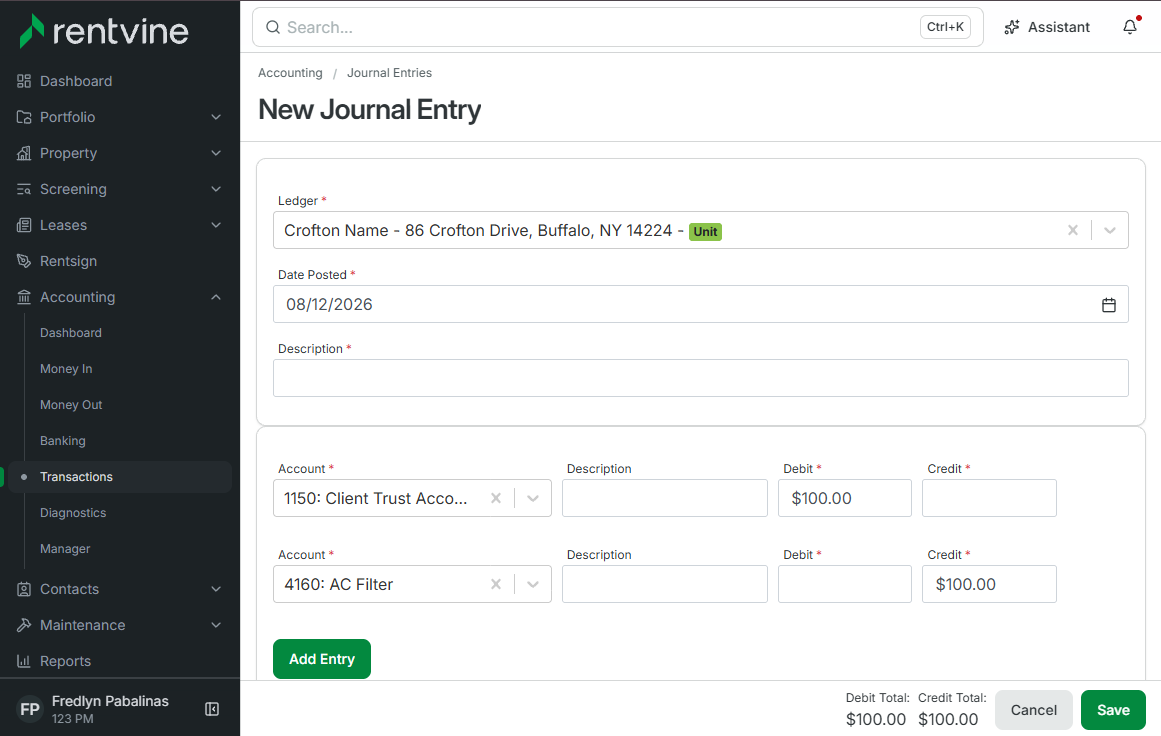Click the Accounting bank icon
The width and height of the screenshot is (1161, 736).
point(24,297)
